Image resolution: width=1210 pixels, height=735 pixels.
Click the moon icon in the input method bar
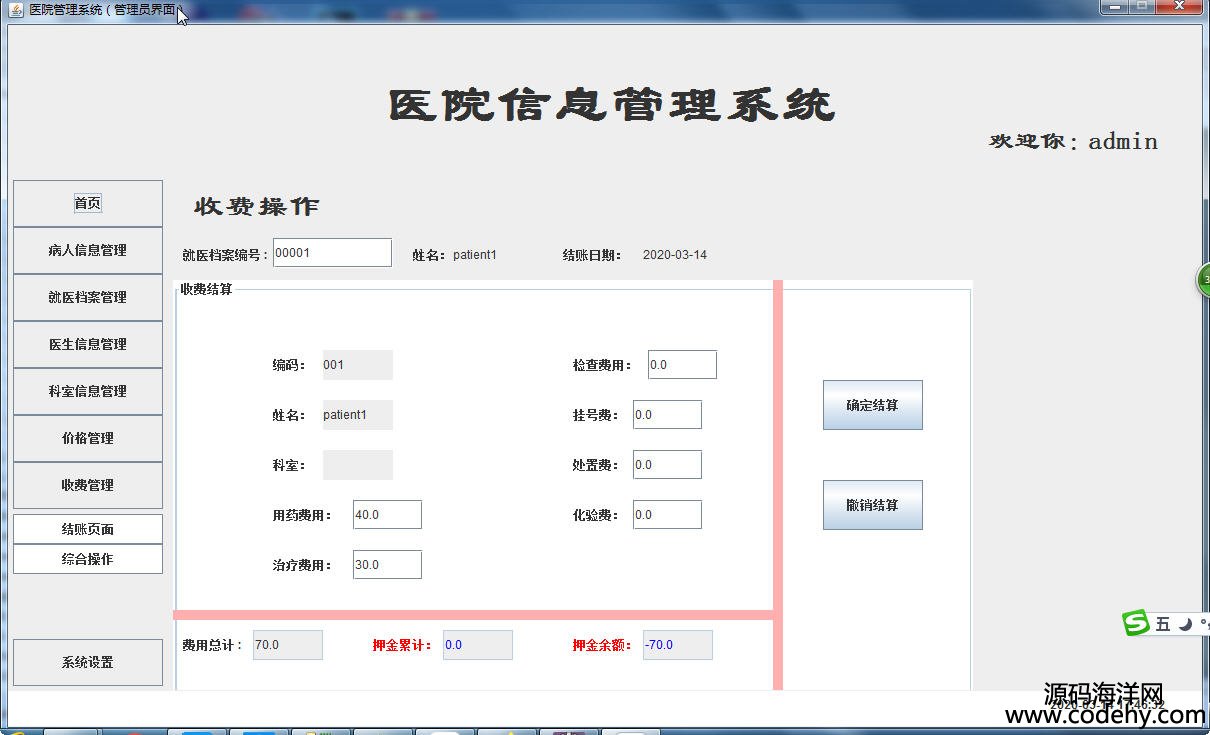coord(1185,624)
